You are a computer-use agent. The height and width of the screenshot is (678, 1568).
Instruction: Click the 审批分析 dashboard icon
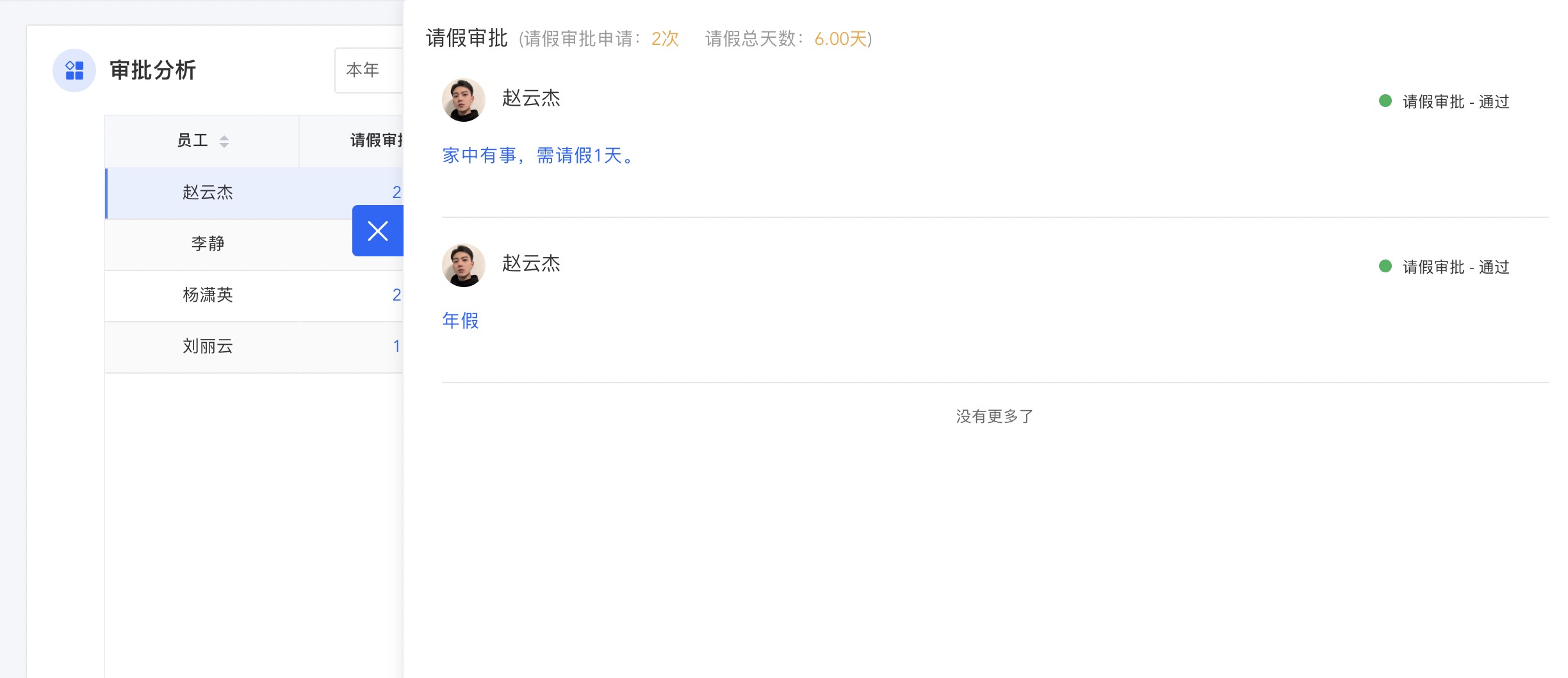point(74,70)
